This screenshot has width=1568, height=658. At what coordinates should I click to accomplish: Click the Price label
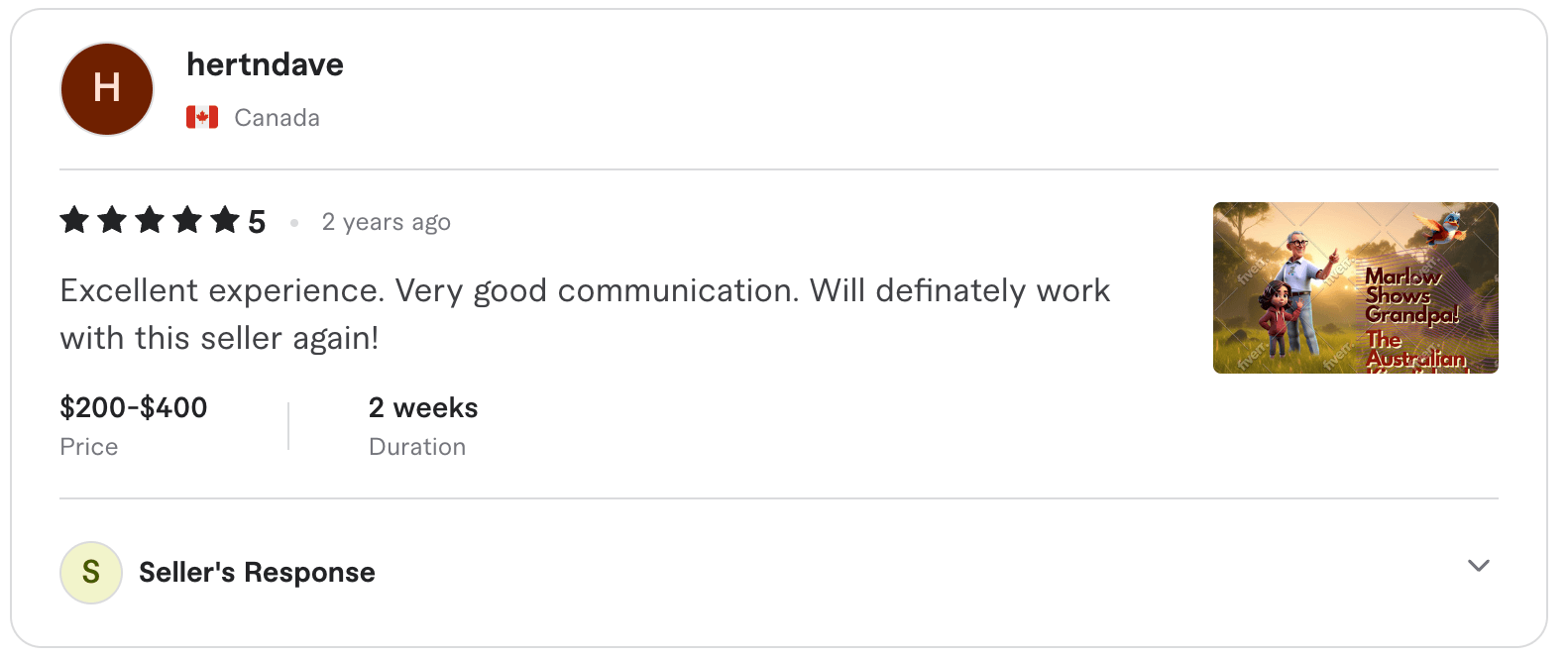coord(89,446)
